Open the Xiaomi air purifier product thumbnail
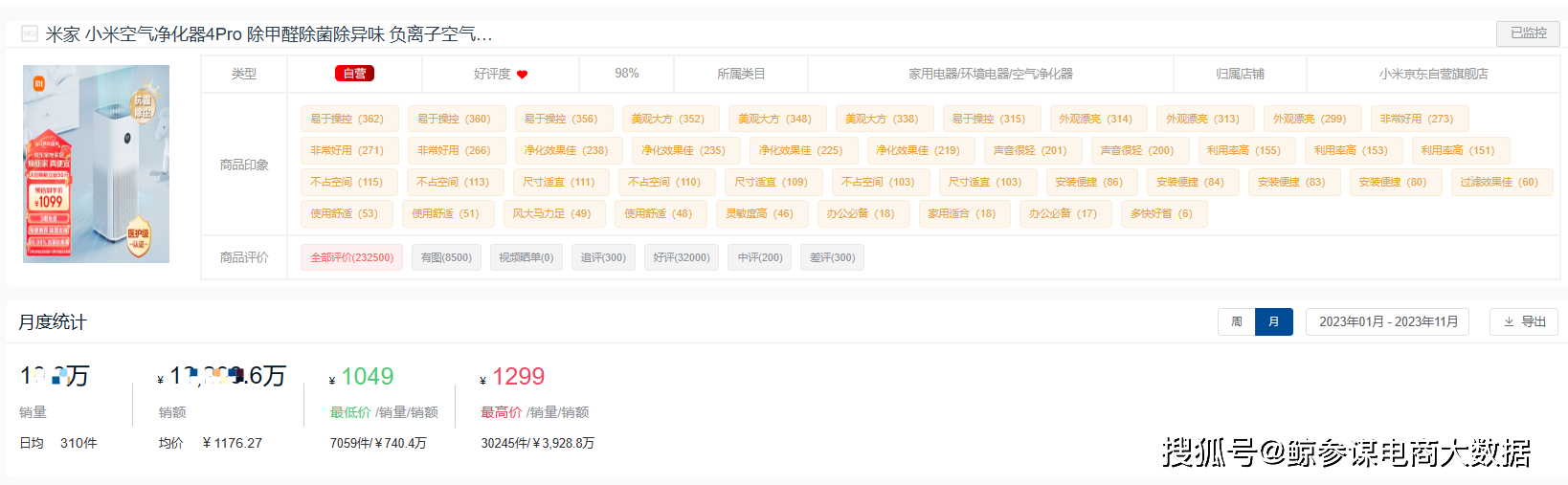Screen dimensions: 1568x485 (x=96, y=164)
